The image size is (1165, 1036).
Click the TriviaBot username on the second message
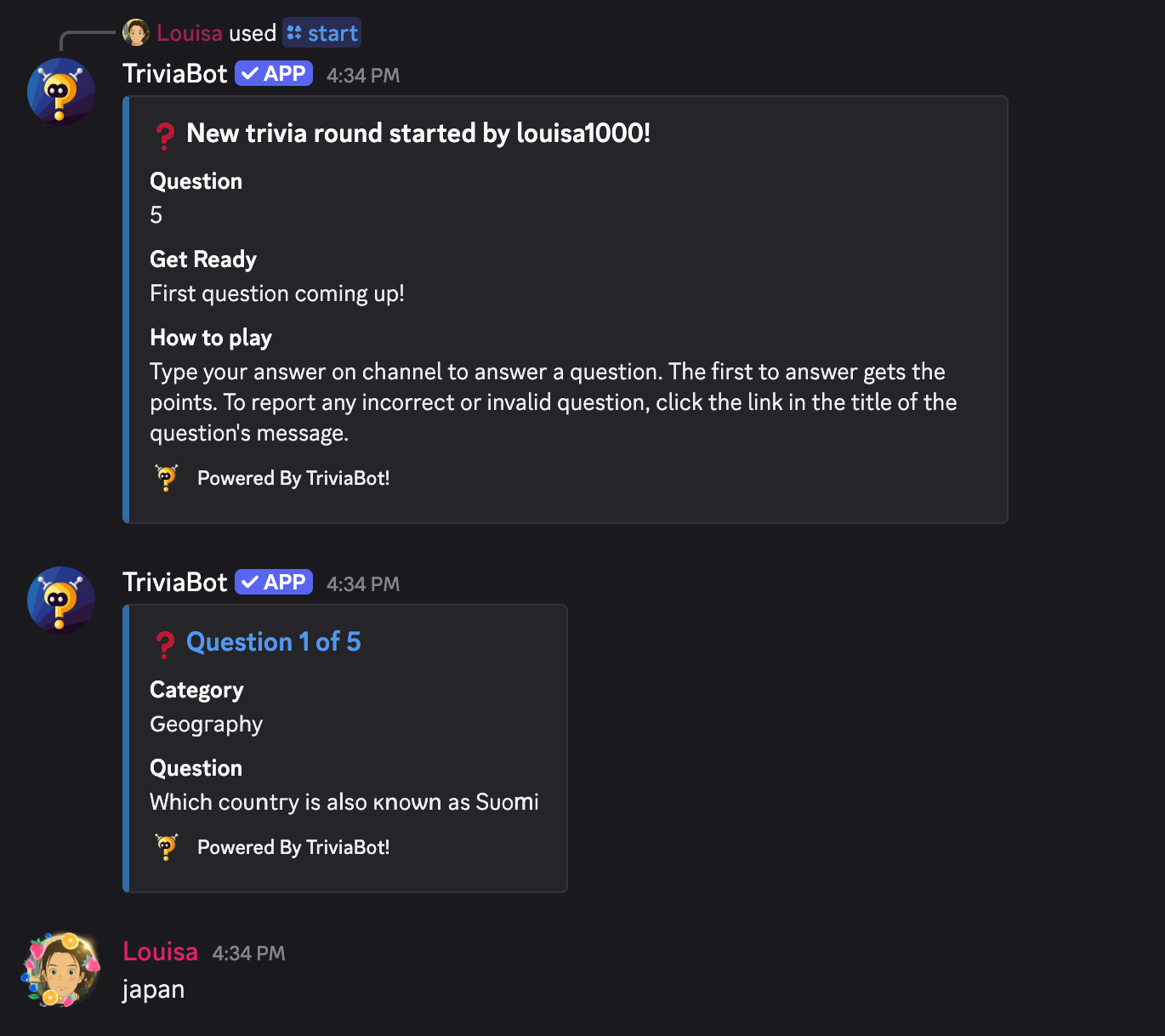pyautogui.click(x=174, y=583)
